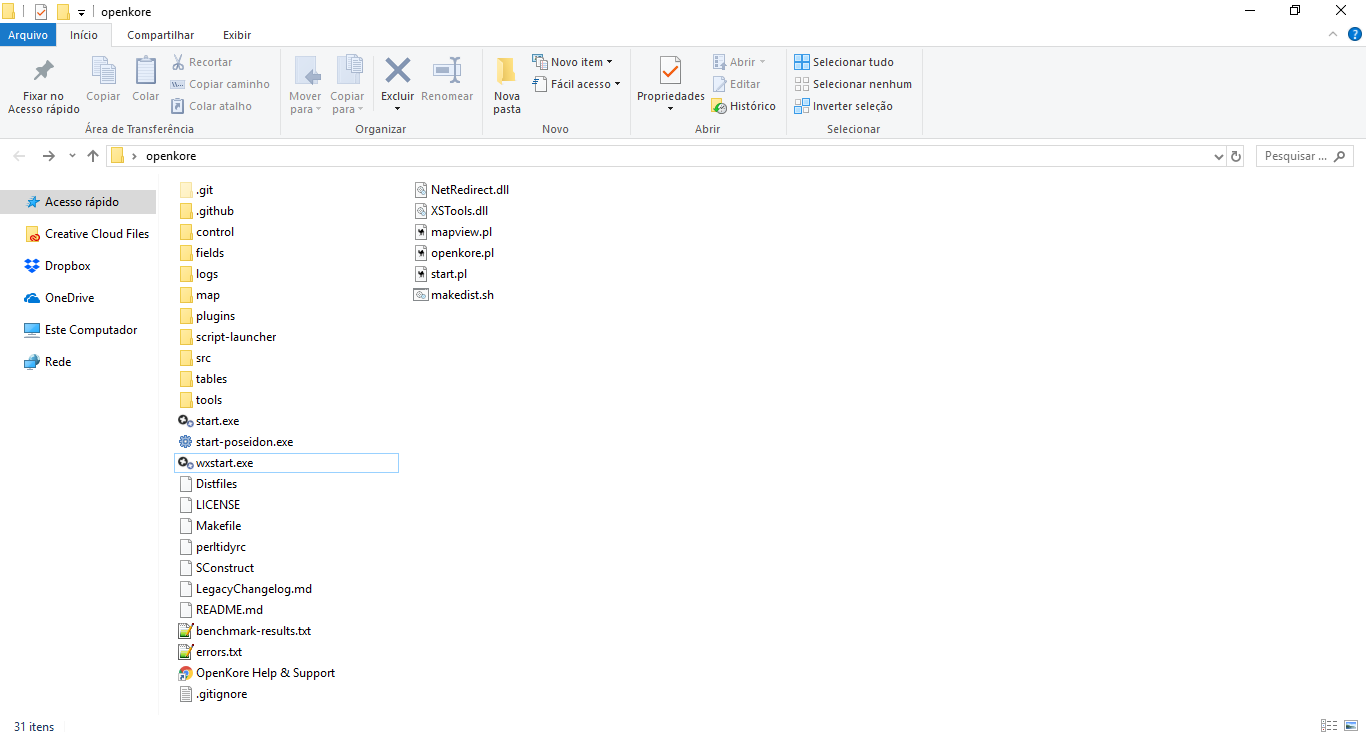Go up one folder level
1366x738 pixels.
(x=93, y=156)
